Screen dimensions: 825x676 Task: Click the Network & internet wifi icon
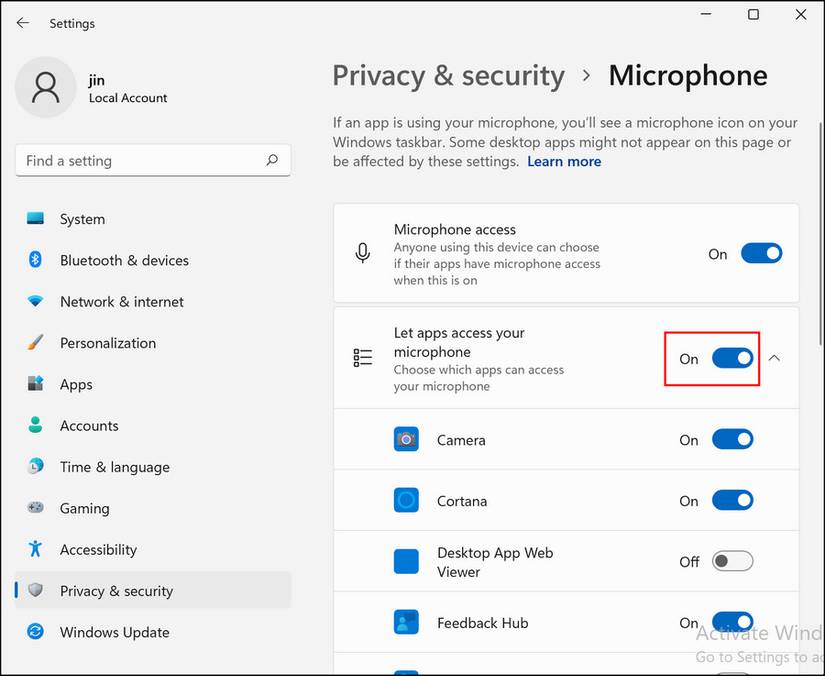point(36,302)
